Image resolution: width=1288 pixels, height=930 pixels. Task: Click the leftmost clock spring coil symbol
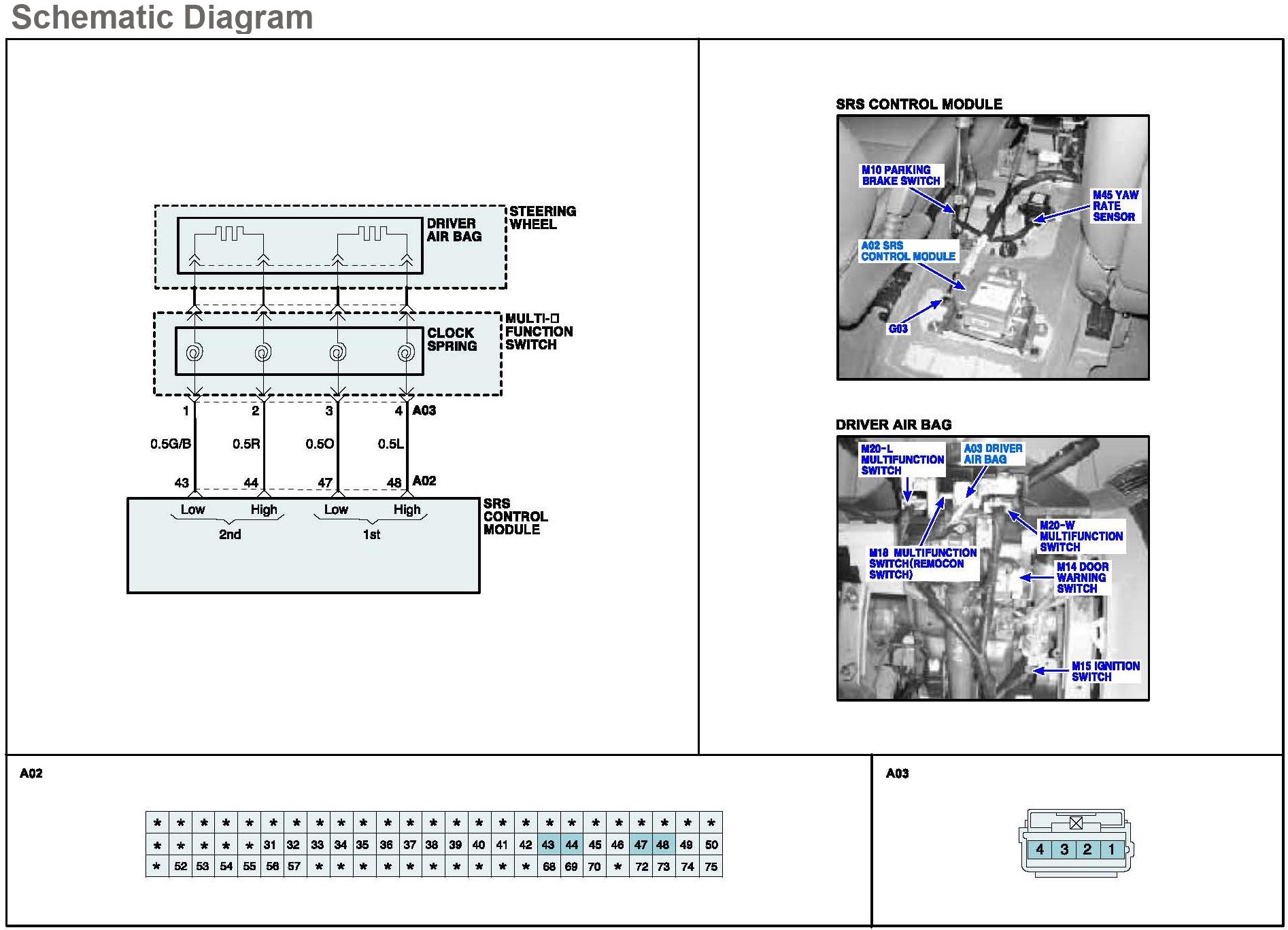(x=194, y=352)
